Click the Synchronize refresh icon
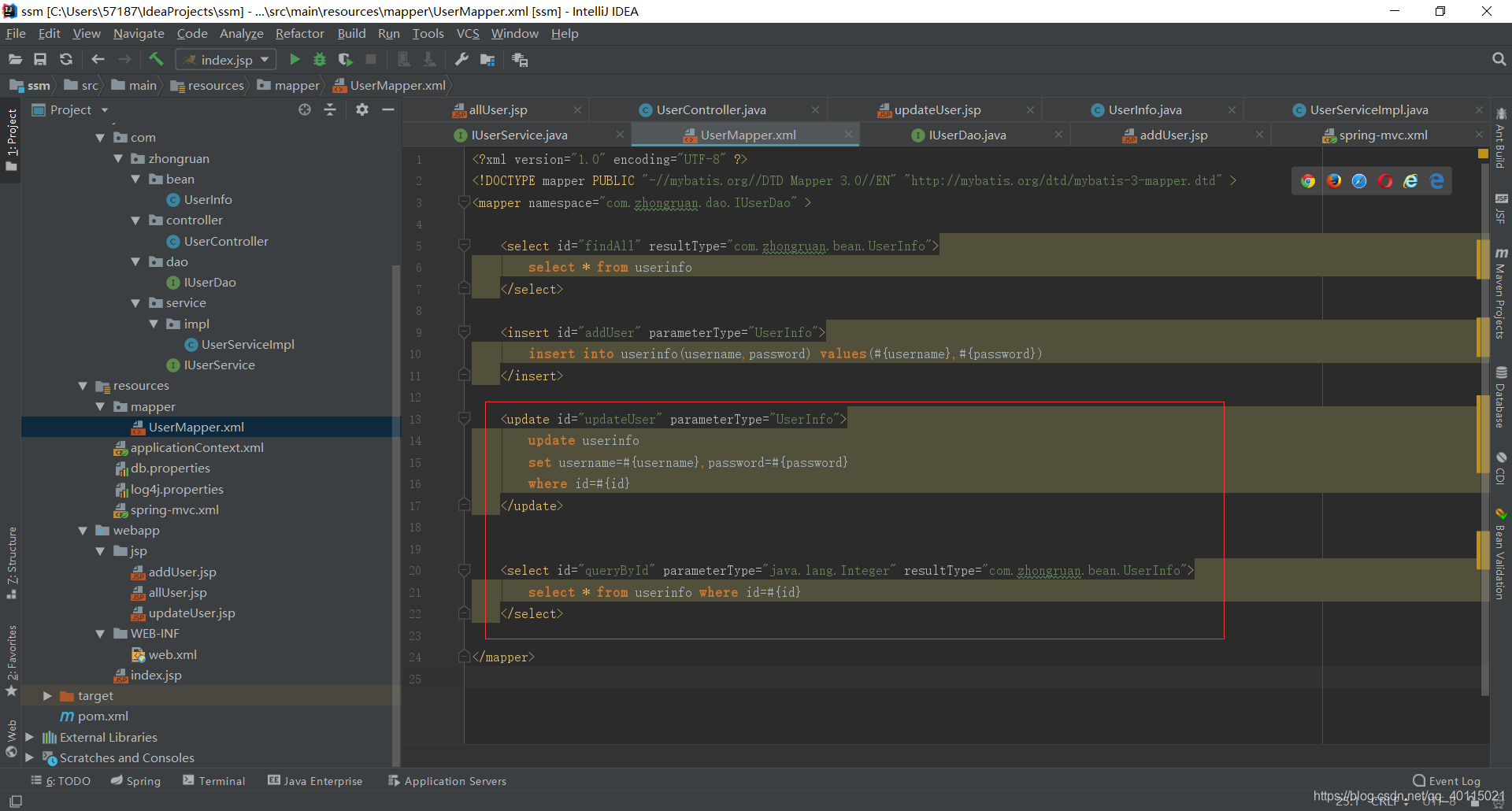Screen dimensions: 1512x811 coord(66,59)
